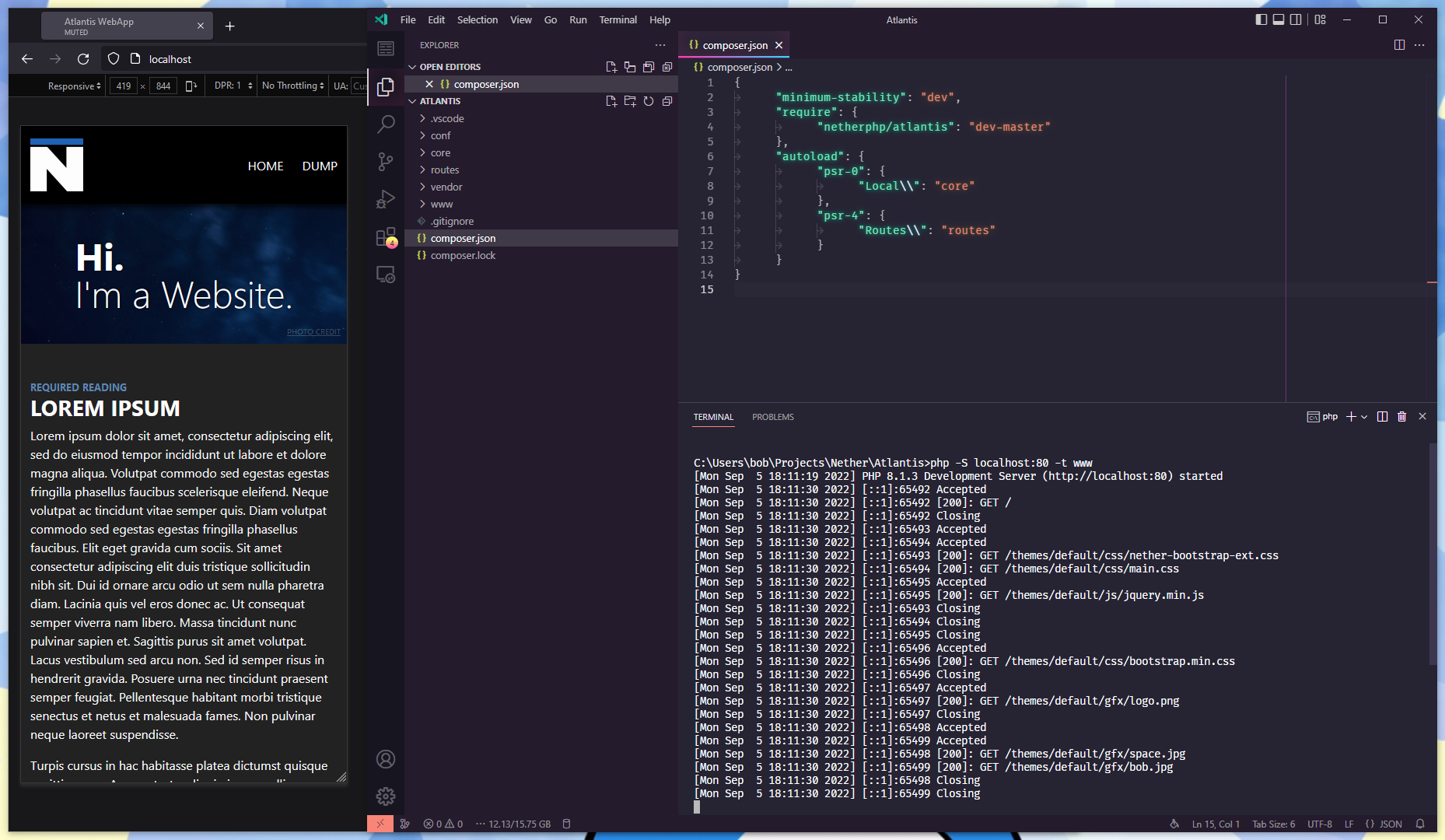
Task: Add a new terminal
Action: (x=1351, y=417)
